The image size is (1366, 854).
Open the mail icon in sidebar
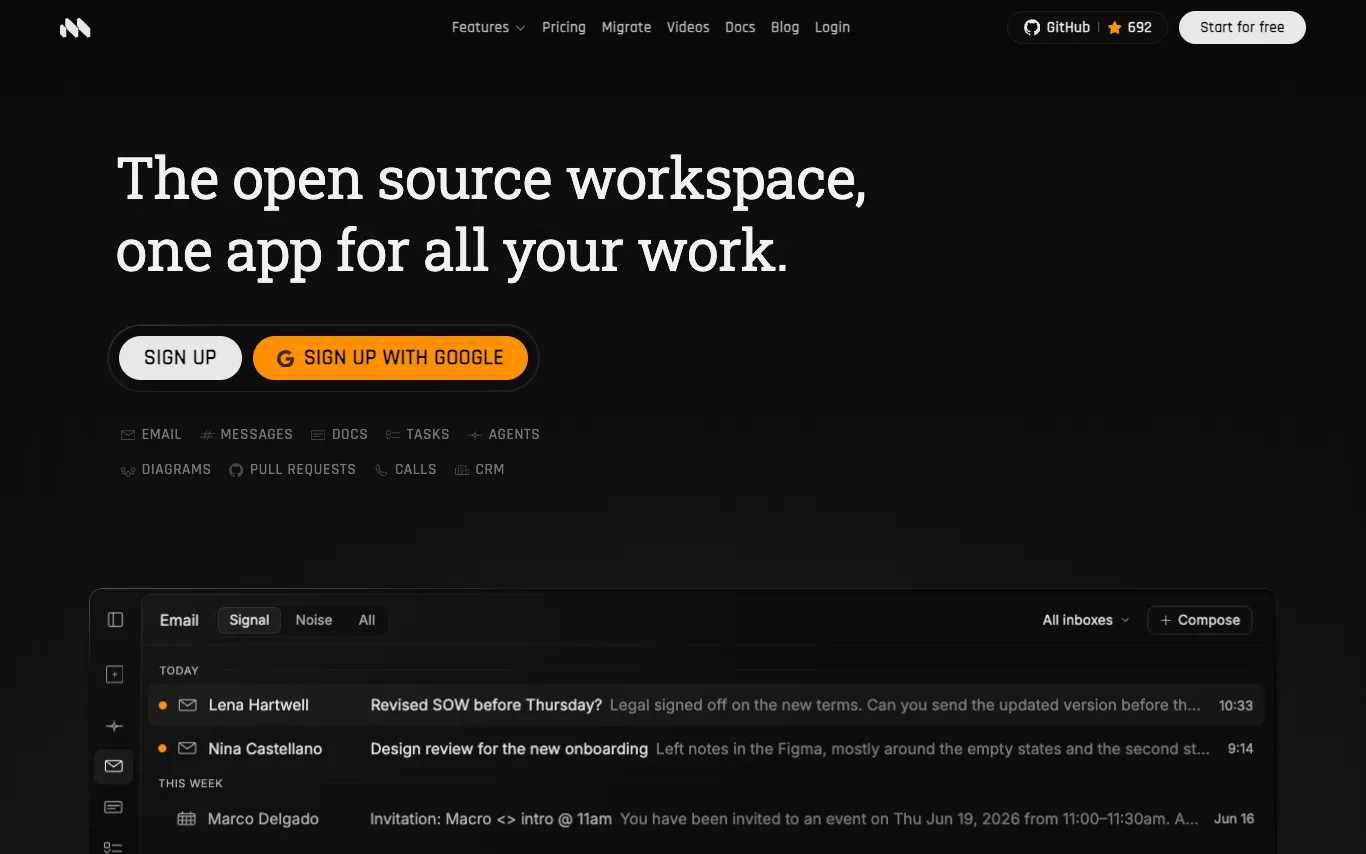[114, 766]
